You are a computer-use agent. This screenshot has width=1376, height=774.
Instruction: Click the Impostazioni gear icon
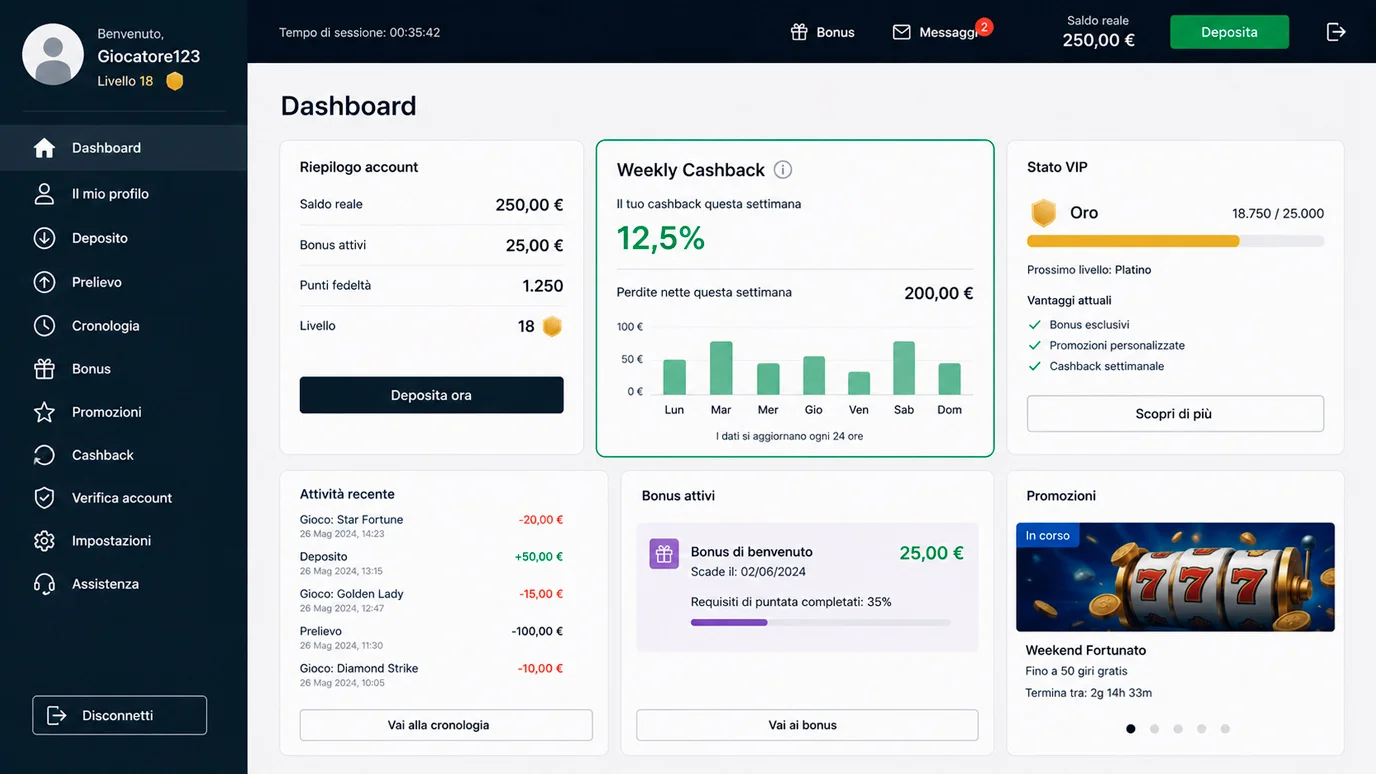[44, 541]
